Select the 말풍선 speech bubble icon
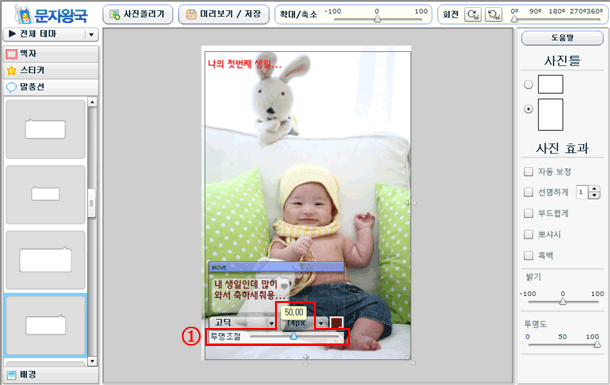 point(11,87)
